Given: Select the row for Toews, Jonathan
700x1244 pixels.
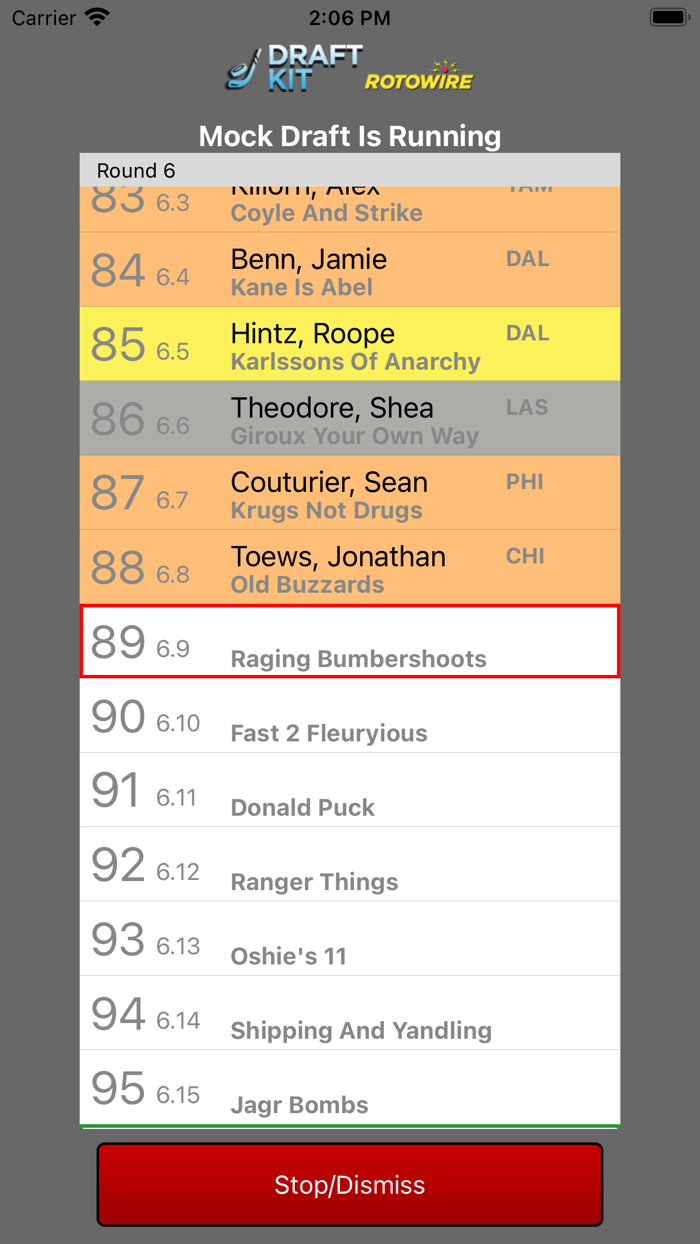Looking at the screenshot, I should [x=348, y=567].
